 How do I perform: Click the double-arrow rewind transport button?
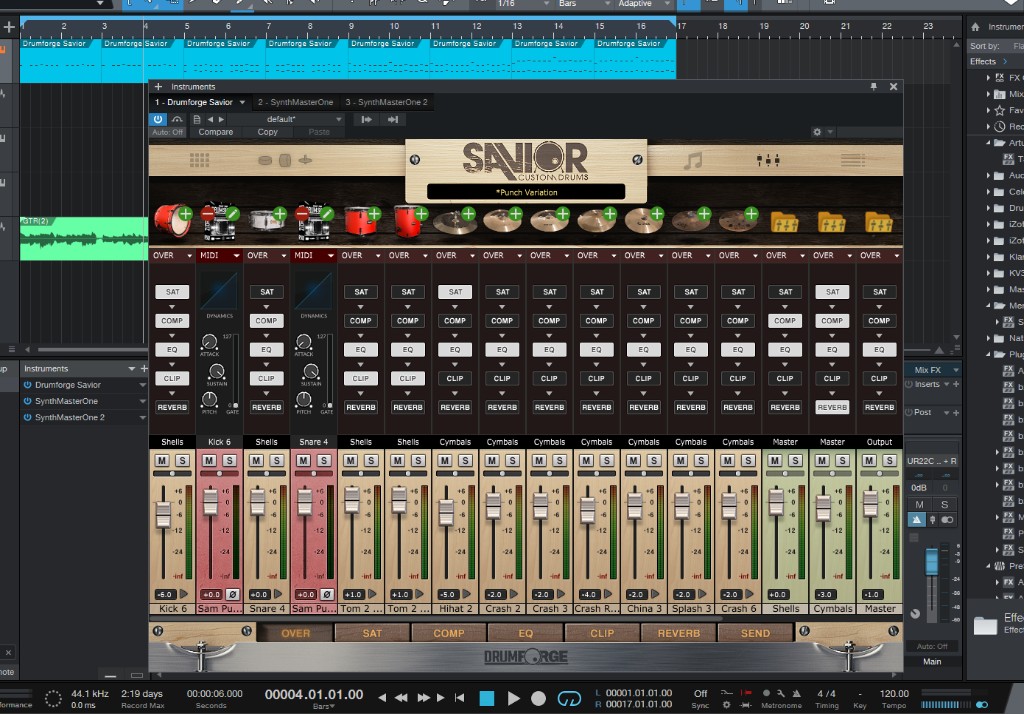tap(401, 698)
